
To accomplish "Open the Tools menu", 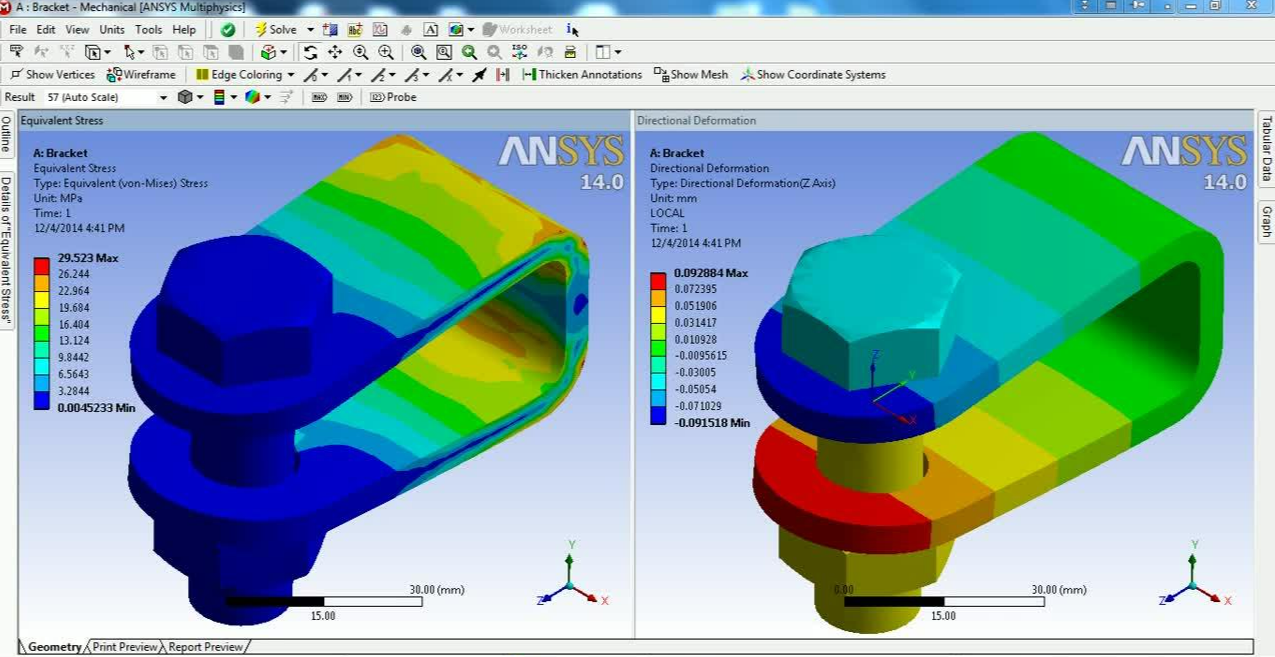I will pyautogui.click(x=148, y=30).
